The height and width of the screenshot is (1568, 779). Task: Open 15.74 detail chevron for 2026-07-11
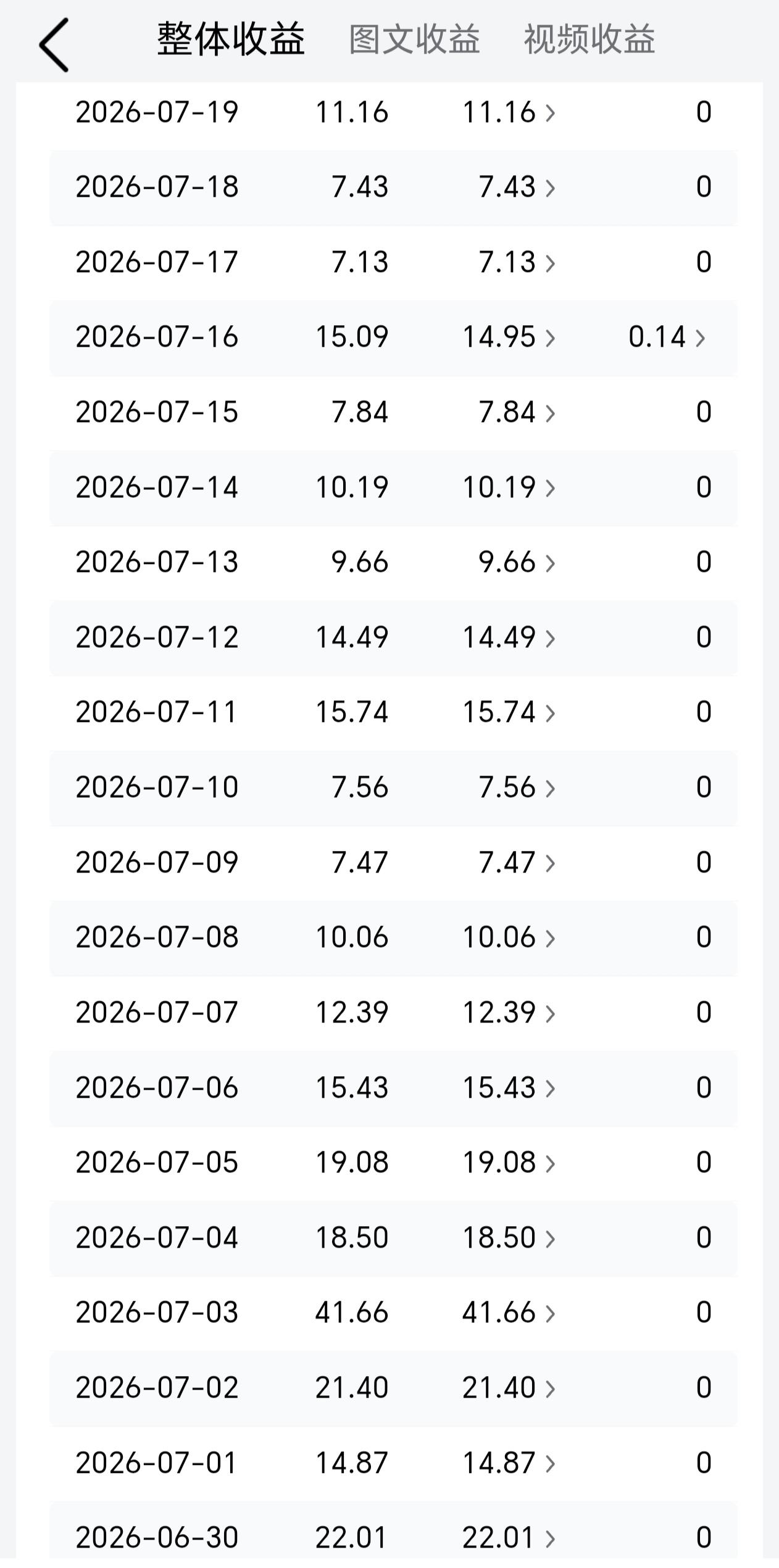[x=550, y=713]
